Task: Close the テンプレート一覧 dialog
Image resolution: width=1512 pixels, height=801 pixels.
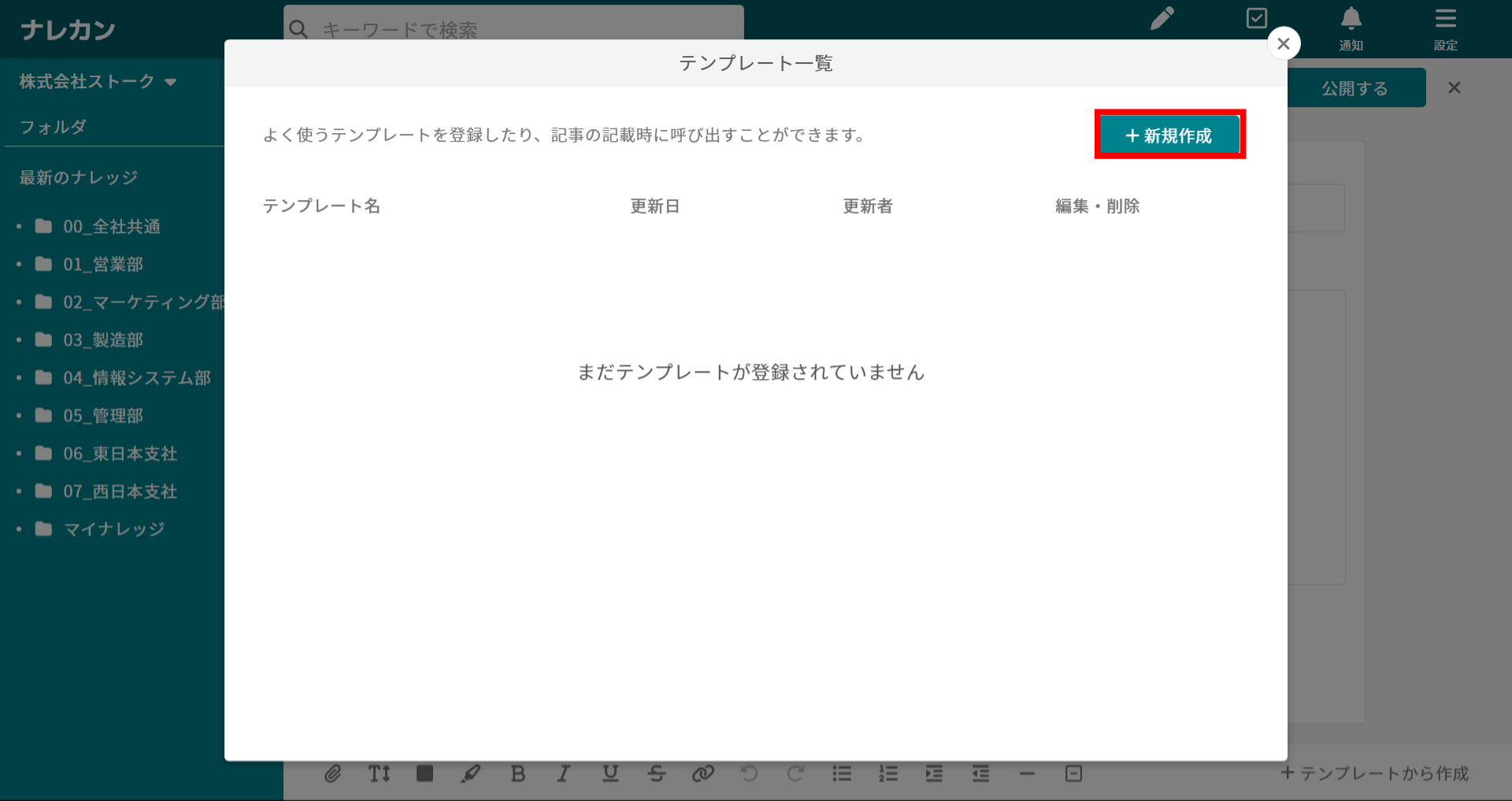Action: pyautogui.click(x=1284, y=43)
